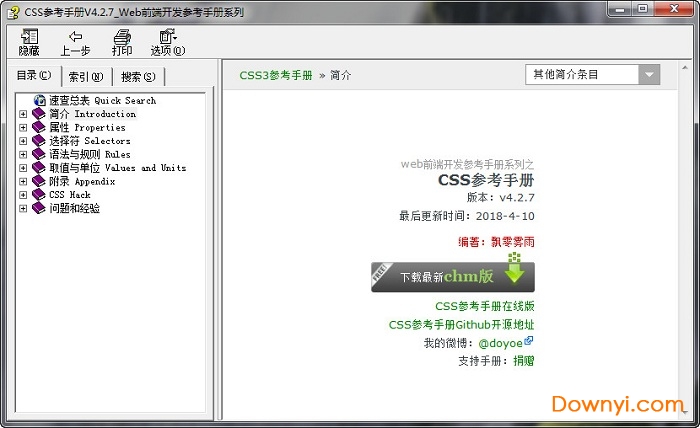Click the CSS3参考手册 breadcrumb link
The image size is (700, 428).
point(275,75)
